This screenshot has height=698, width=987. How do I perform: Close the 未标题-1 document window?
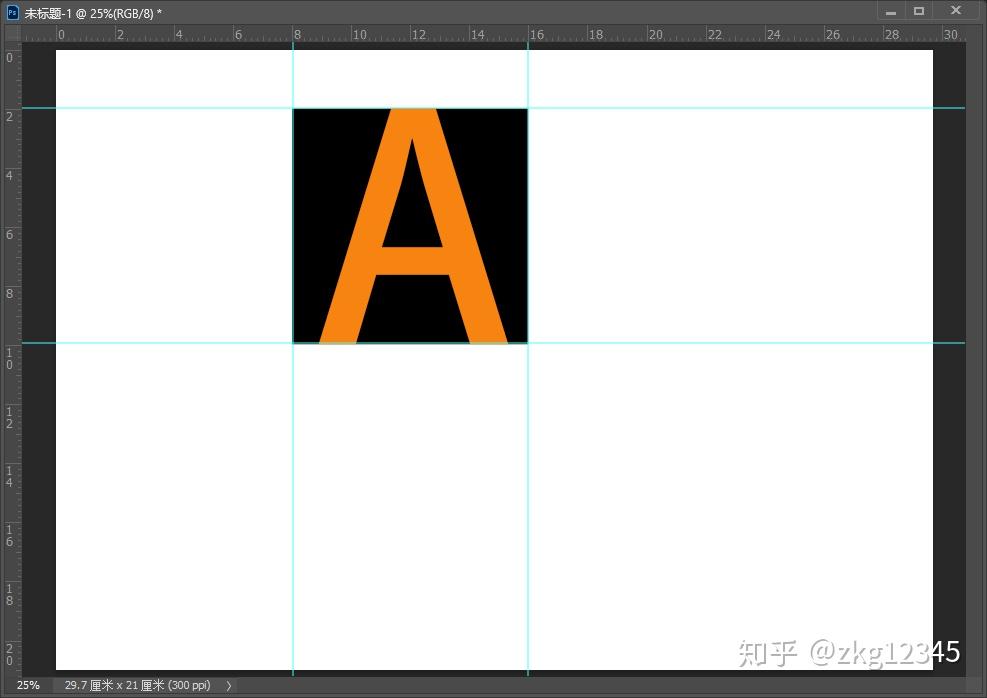[x=956, y=11]
